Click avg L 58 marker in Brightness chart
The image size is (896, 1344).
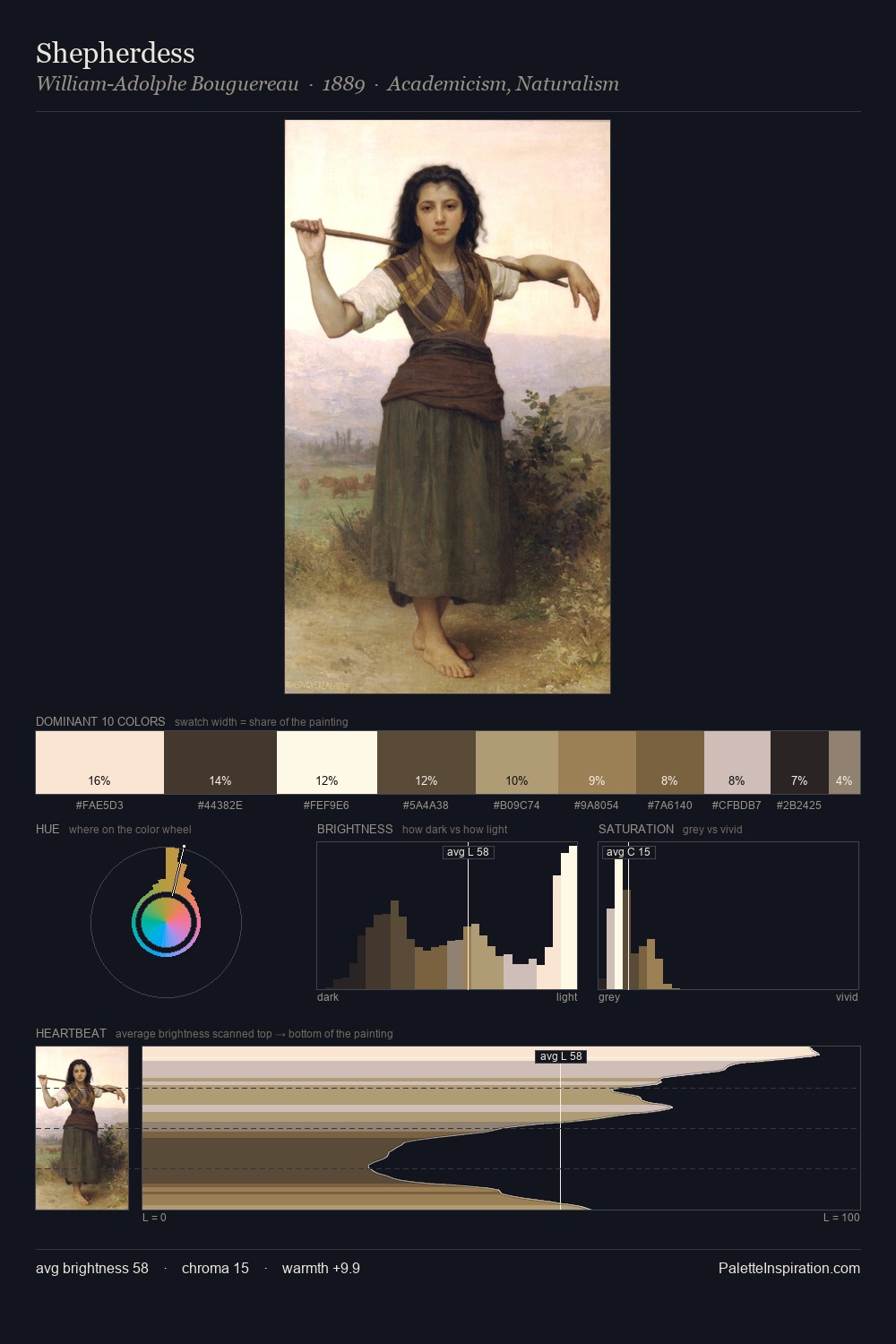point(468,852)
